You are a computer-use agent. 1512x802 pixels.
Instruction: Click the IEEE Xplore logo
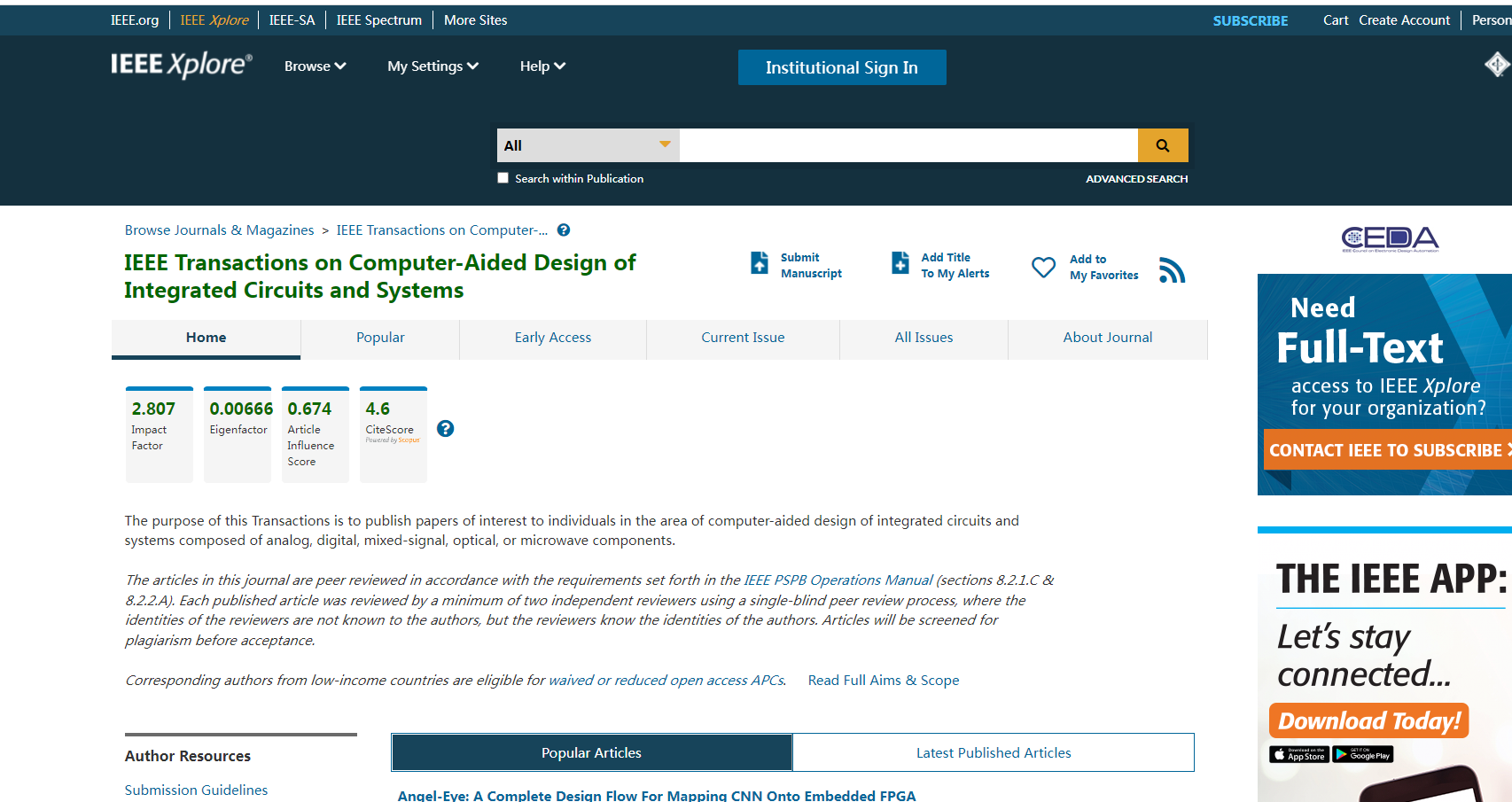pyautogui.click(x=182, y=65)
